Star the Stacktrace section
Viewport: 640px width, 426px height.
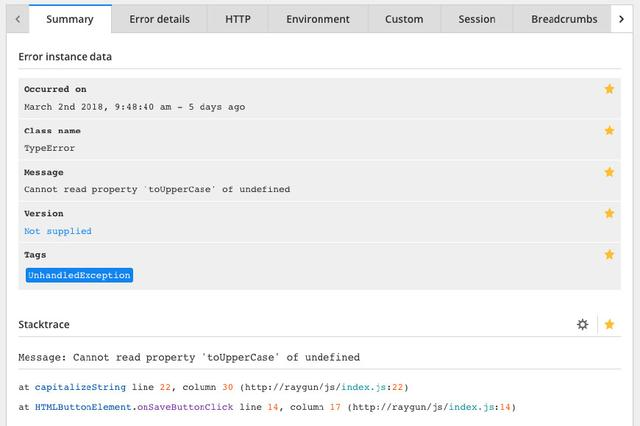[x=609, y=324]
